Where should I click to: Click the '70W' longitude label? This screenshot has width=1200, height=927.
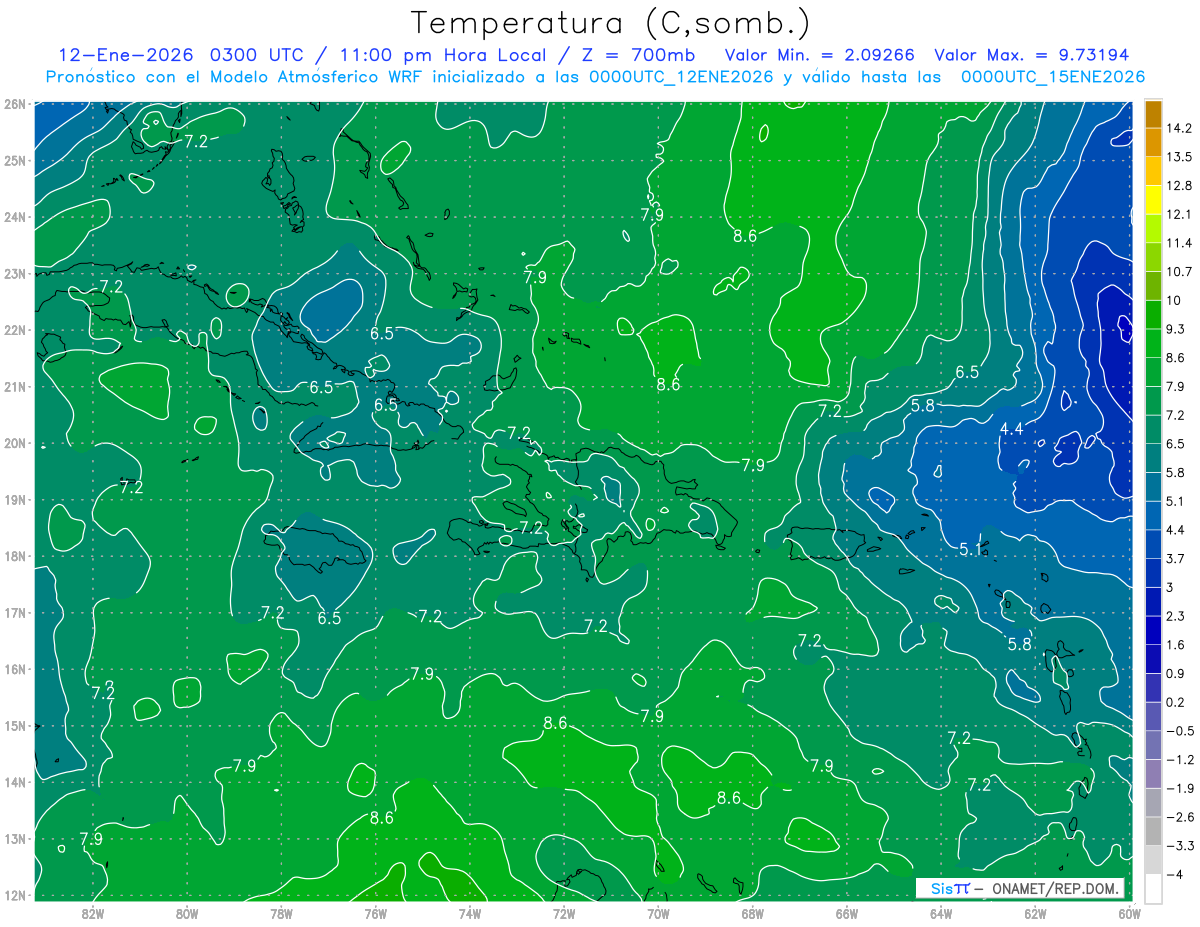(x=658, y=912)
